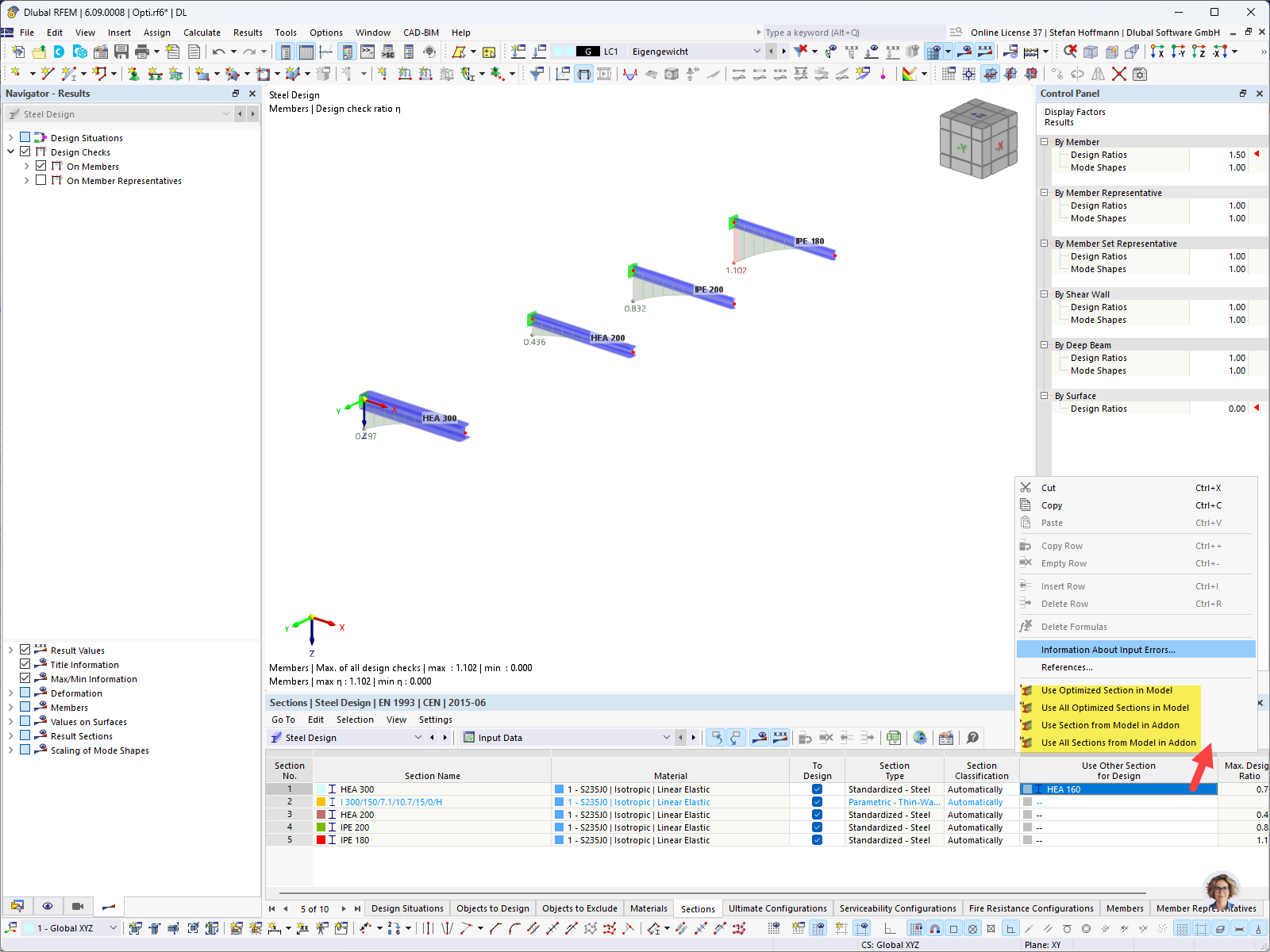This screenshot has height=952, width=1270.
Task: Switch to the Materials tab
Action: coord(648,908)
